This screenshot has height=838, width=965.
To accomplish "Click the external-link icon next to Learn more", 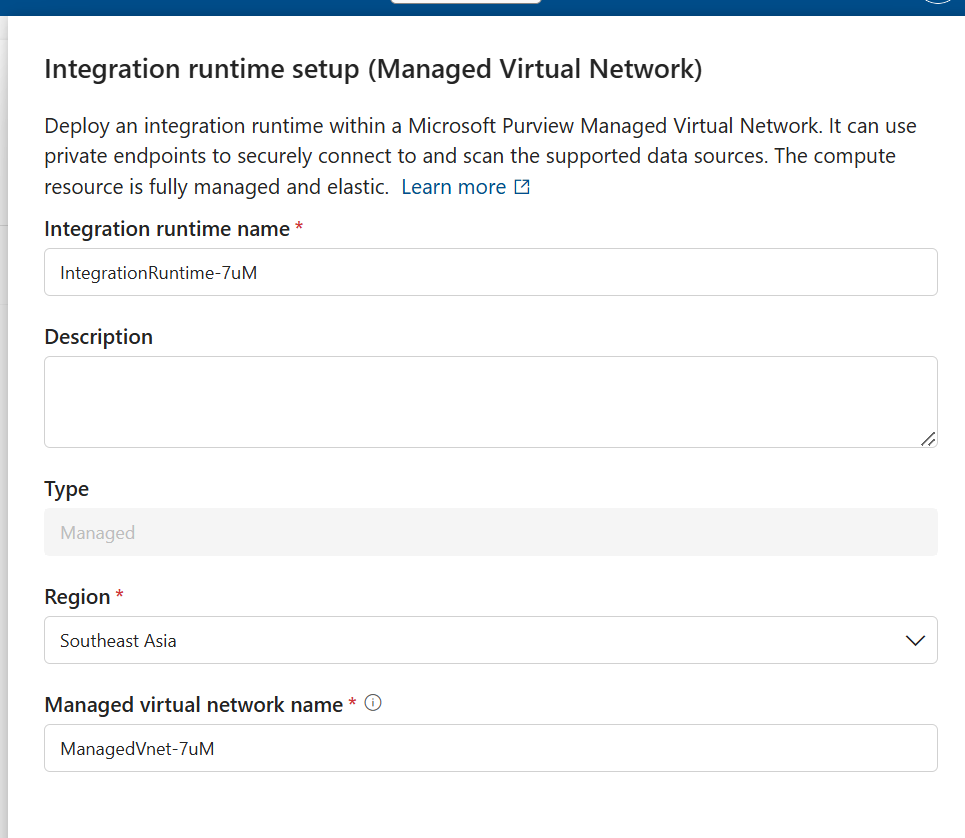I will point(522,186).
